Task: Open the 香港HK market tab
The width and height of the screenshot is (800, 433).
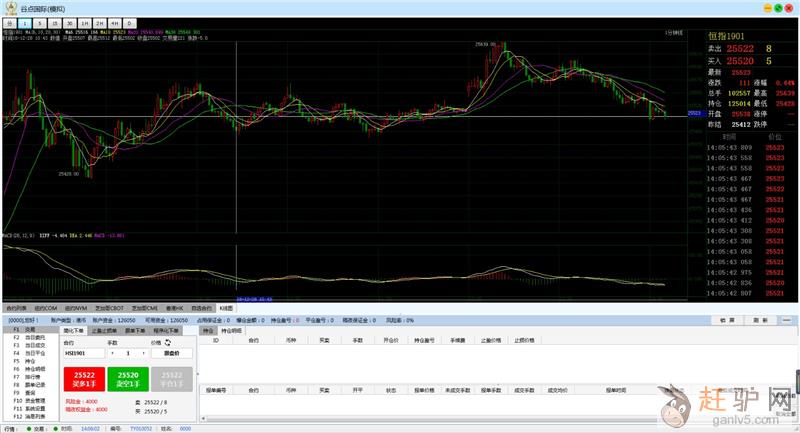Action: click(x=175, y=308)
